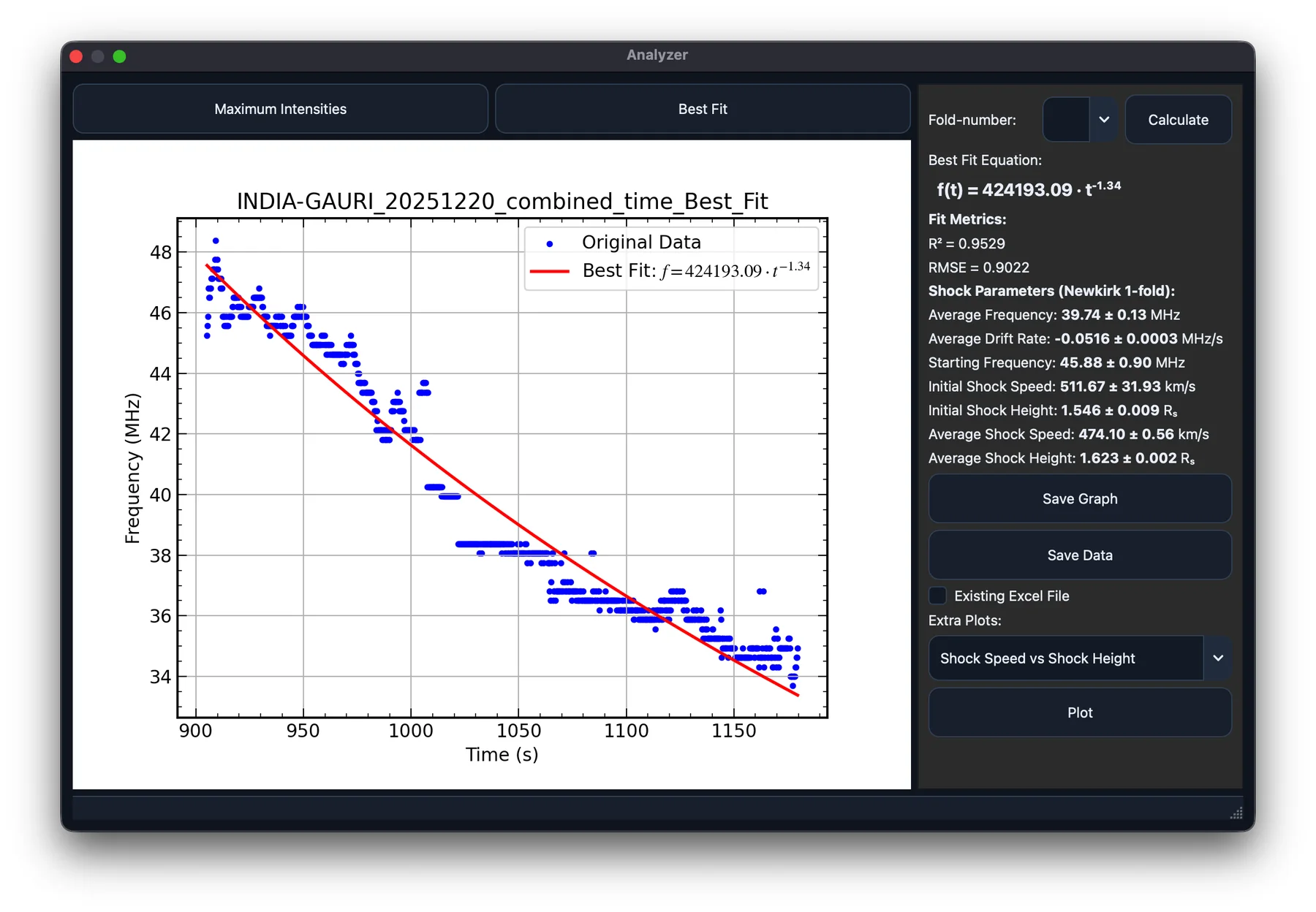The height and width of the screenshot is (912, 1316).
Task: Switch to Maximum Intensities view
Action: pos(280,109)
